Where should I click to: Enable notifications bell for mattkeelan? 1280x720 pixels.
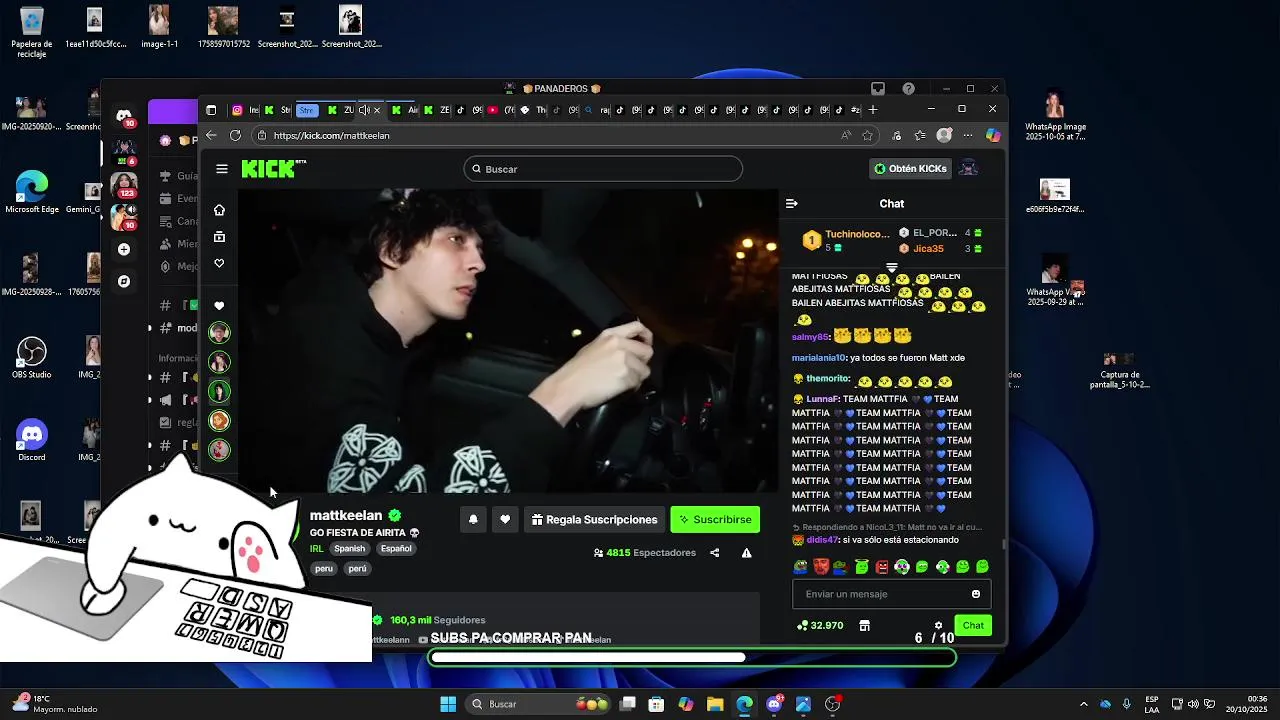tap(473, 519)
